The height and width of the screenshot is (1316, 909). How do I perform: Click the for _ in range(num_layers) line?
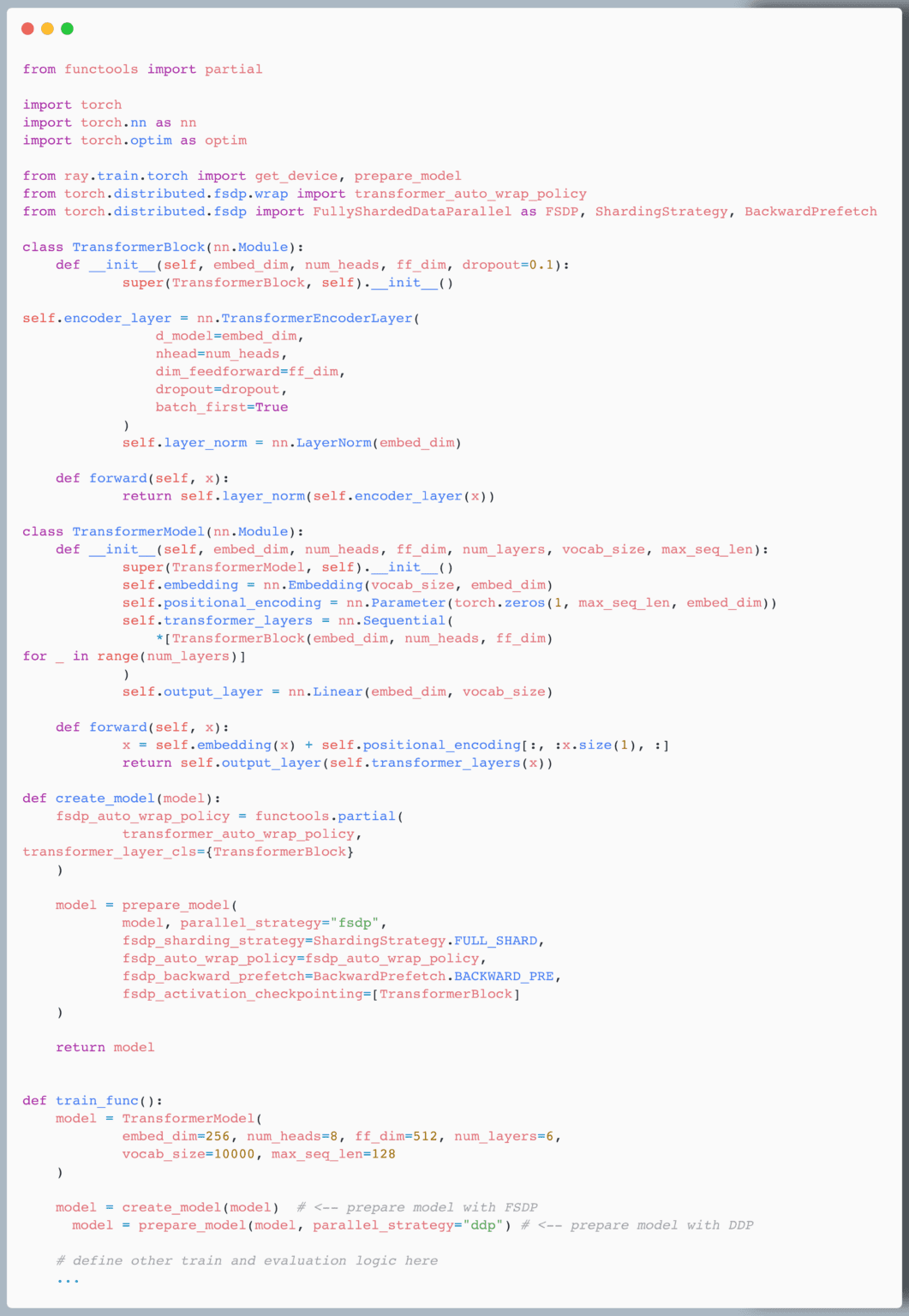(x=135, y=656)
